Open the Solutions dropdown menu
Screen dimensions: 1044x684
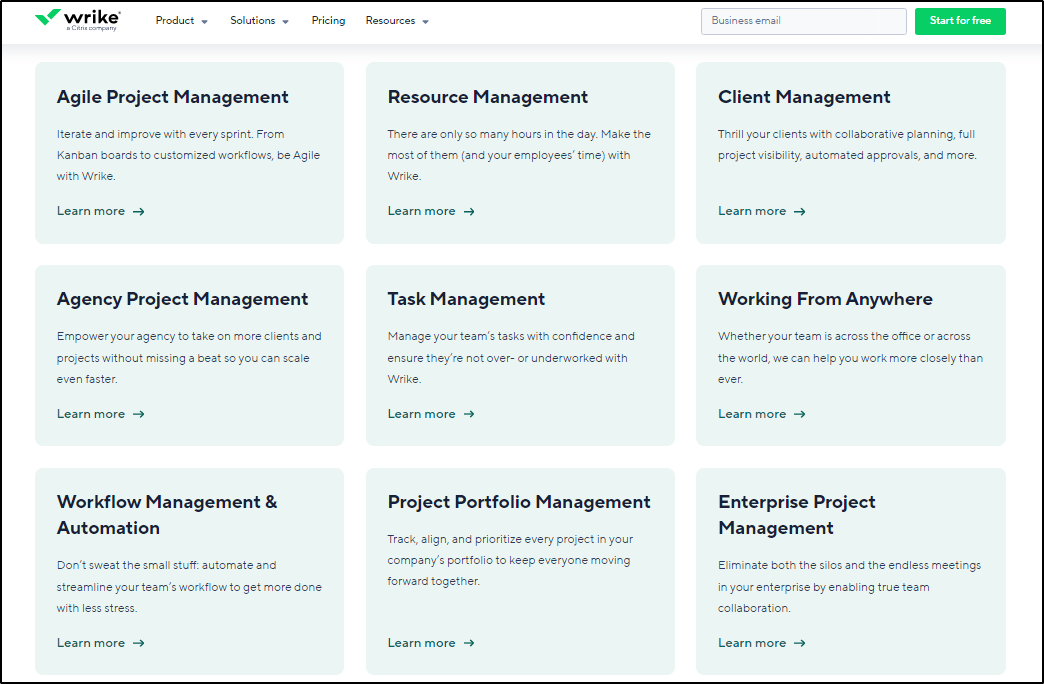click(x=259, y=21)
